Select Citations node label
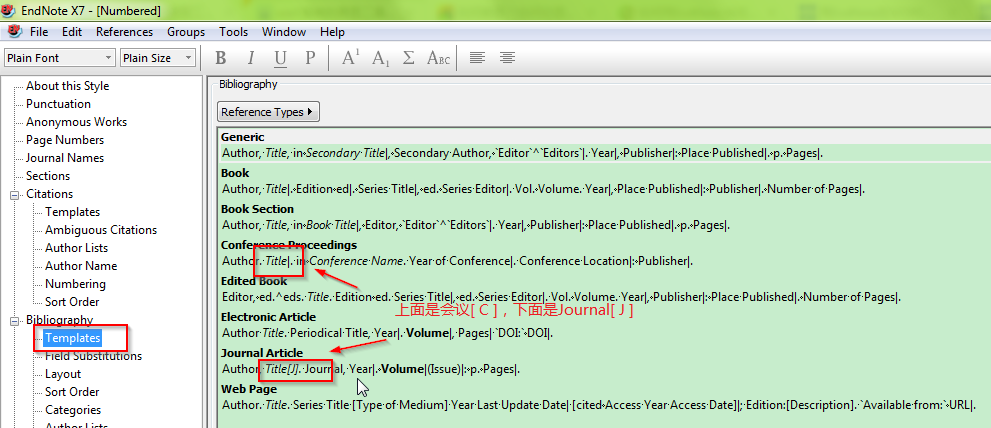This screenshot has width=991, height=428. coord(49,194)
